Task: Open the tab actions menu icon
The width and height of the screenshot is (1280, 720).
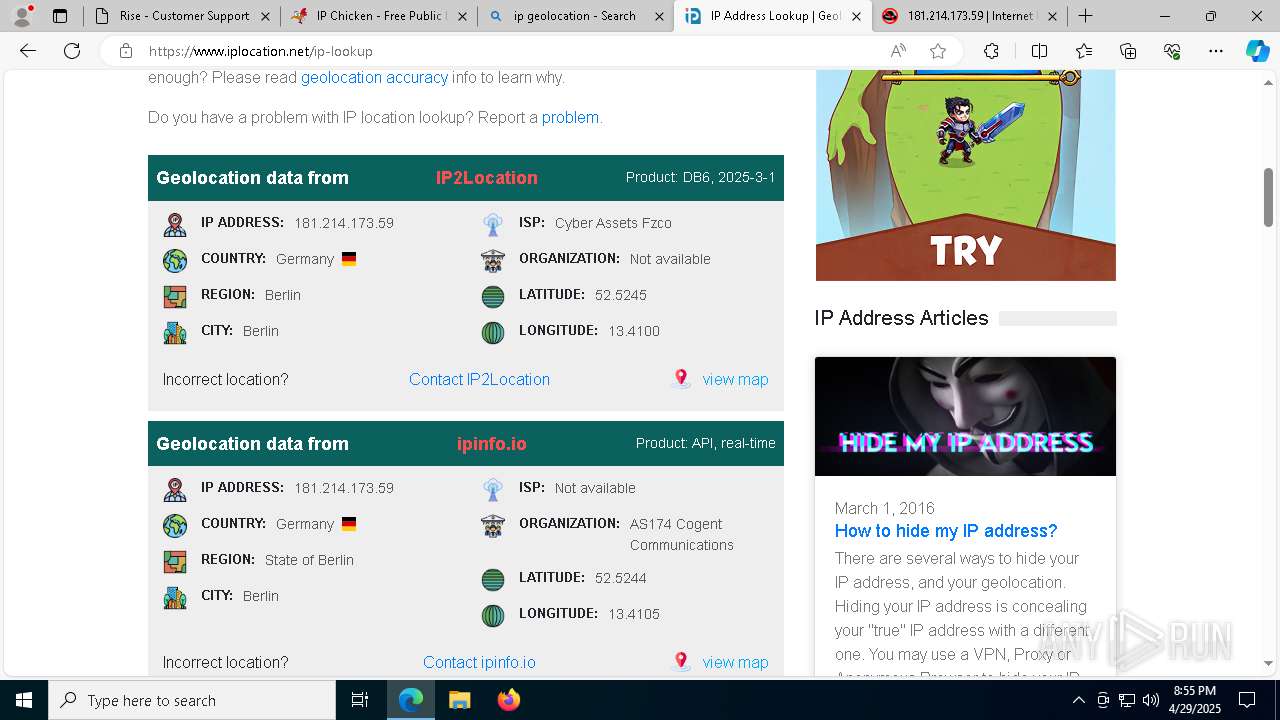Action: tap(60, 16)
